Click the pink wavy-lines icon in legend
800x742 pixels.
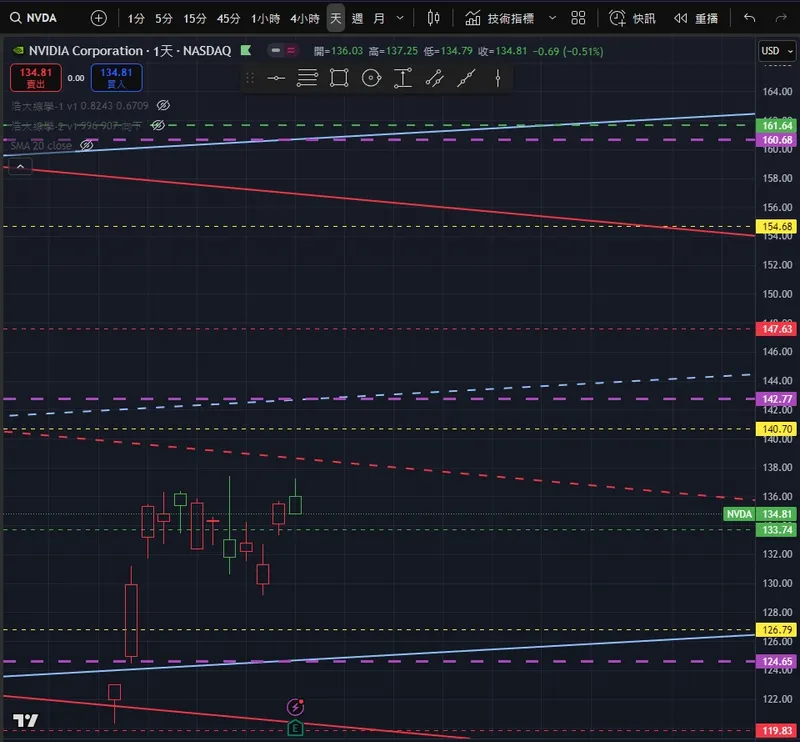(291, 50)
